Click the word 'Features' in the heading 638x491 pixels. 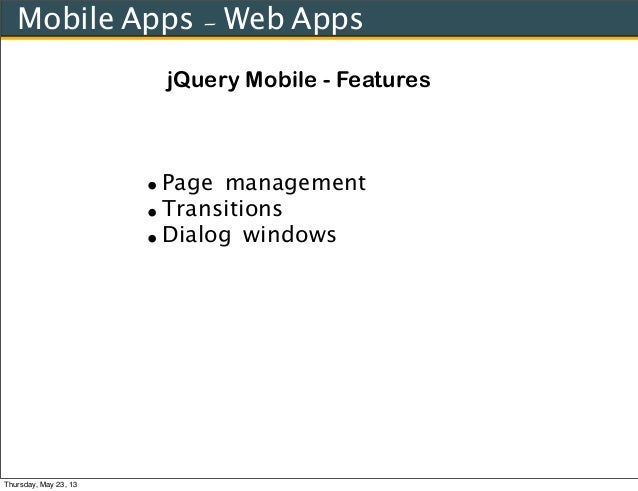pyautogui.click(x=383, y=79)
